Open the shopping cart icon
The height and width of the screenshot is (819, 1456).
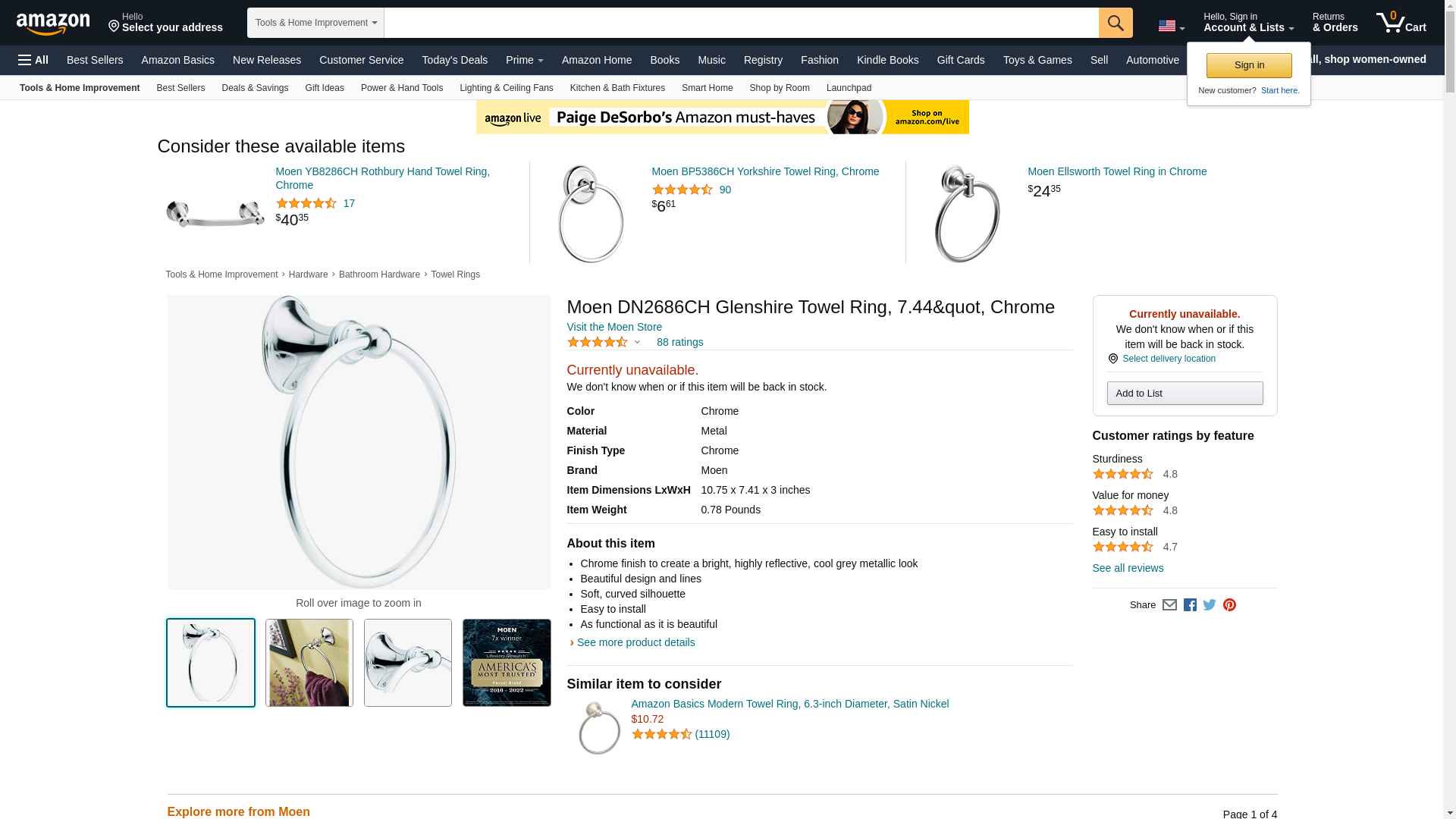coord(1400,23)
